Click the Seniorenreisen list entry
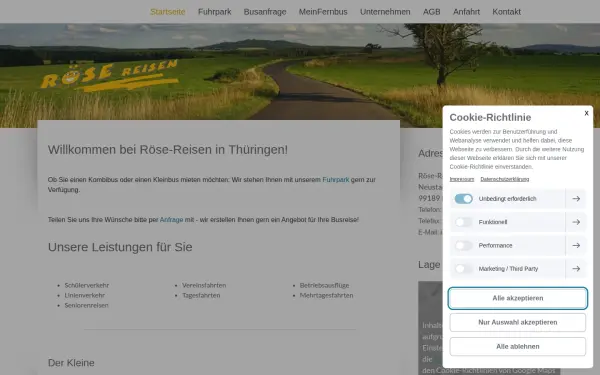The image size is (600, 375). point(86,305)
